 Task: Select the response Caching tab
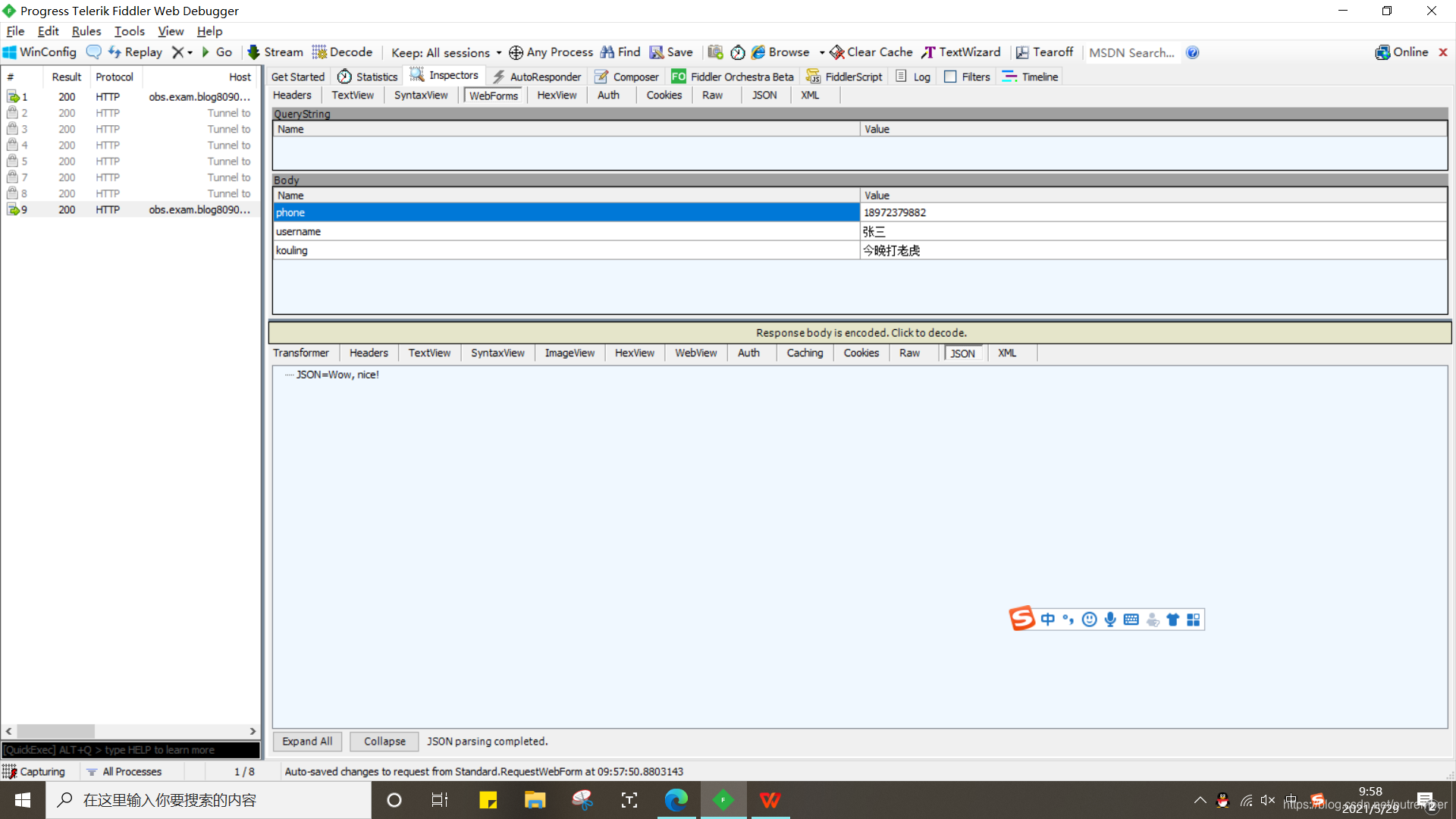pos(805,353)
